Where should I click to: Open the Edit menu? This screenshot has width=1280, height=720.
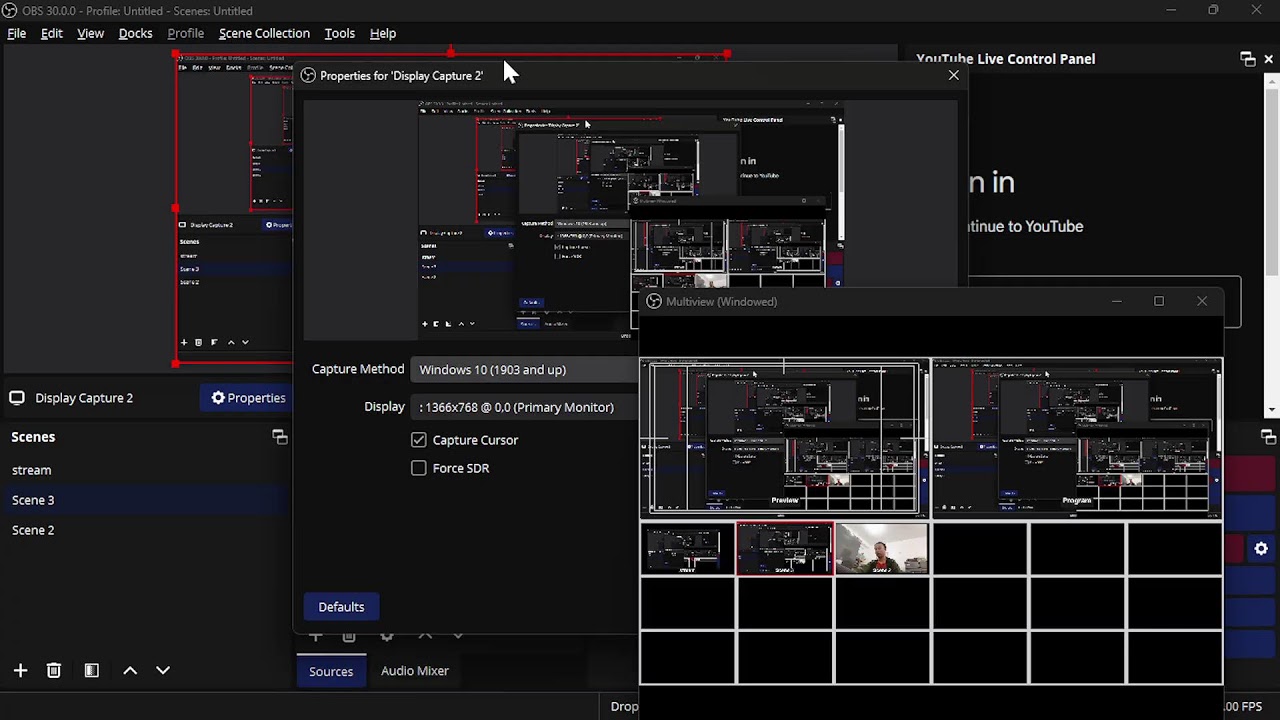pyautogui.click(x=52, y=33)
